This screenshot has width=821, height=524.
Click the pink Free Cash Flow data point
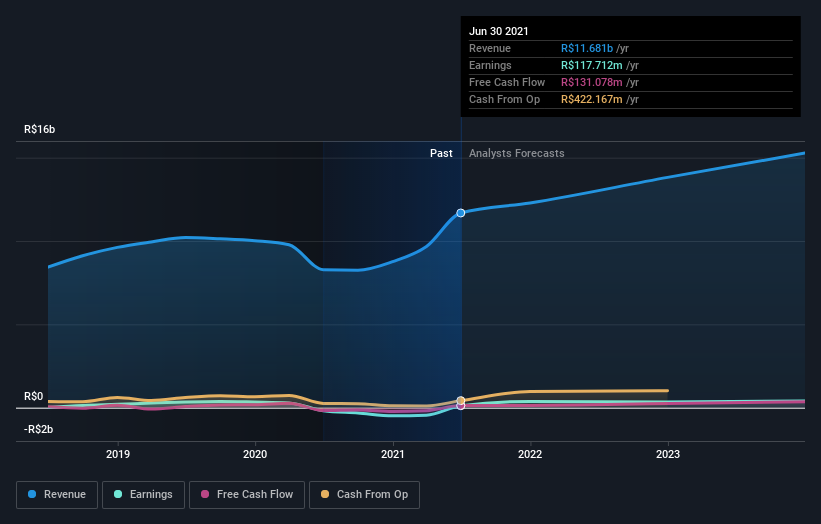[x=461, y=406]
